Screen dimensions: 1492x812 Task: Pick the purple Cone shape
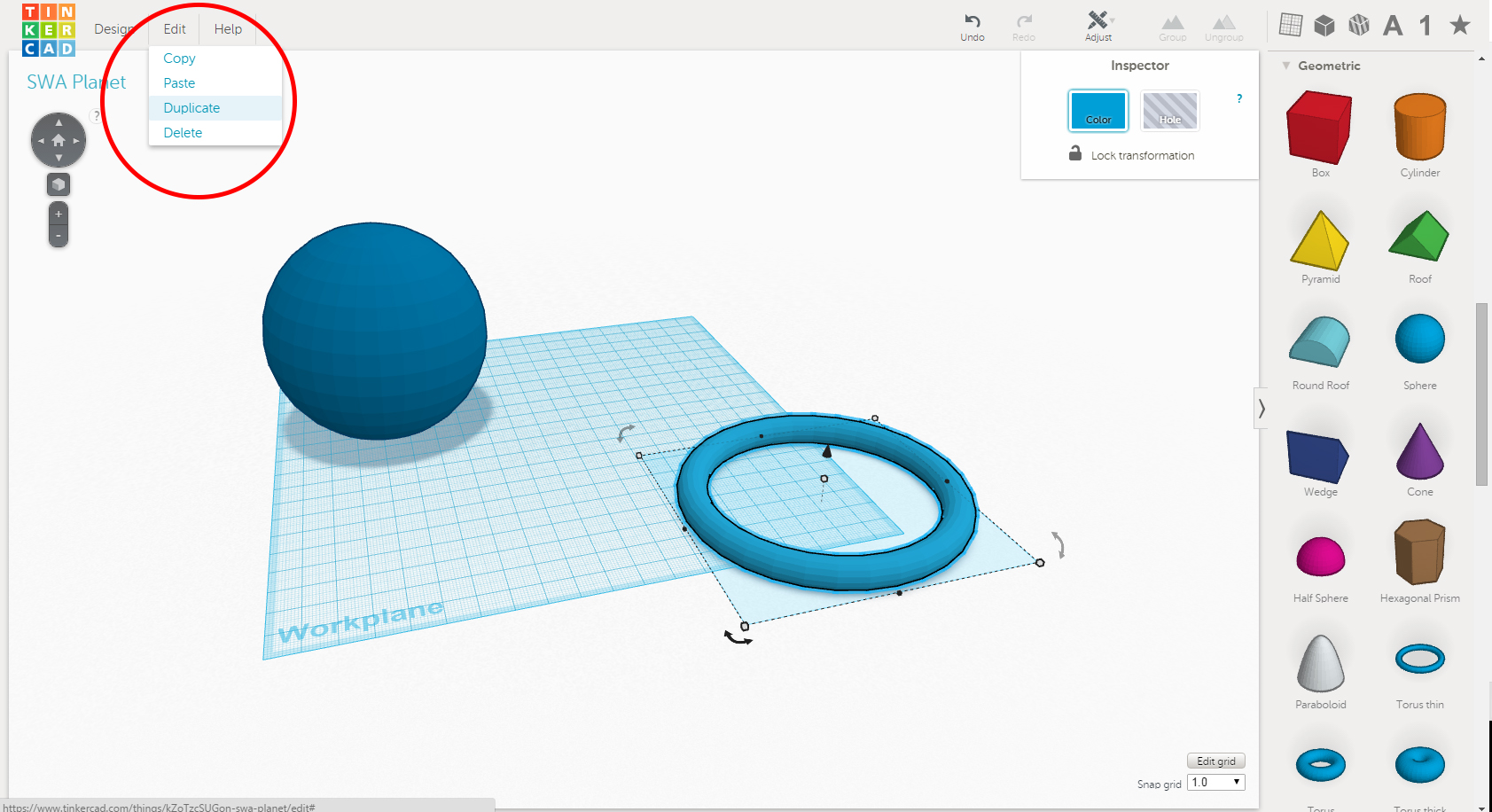pyautogui.click(x=1420, y=451)
